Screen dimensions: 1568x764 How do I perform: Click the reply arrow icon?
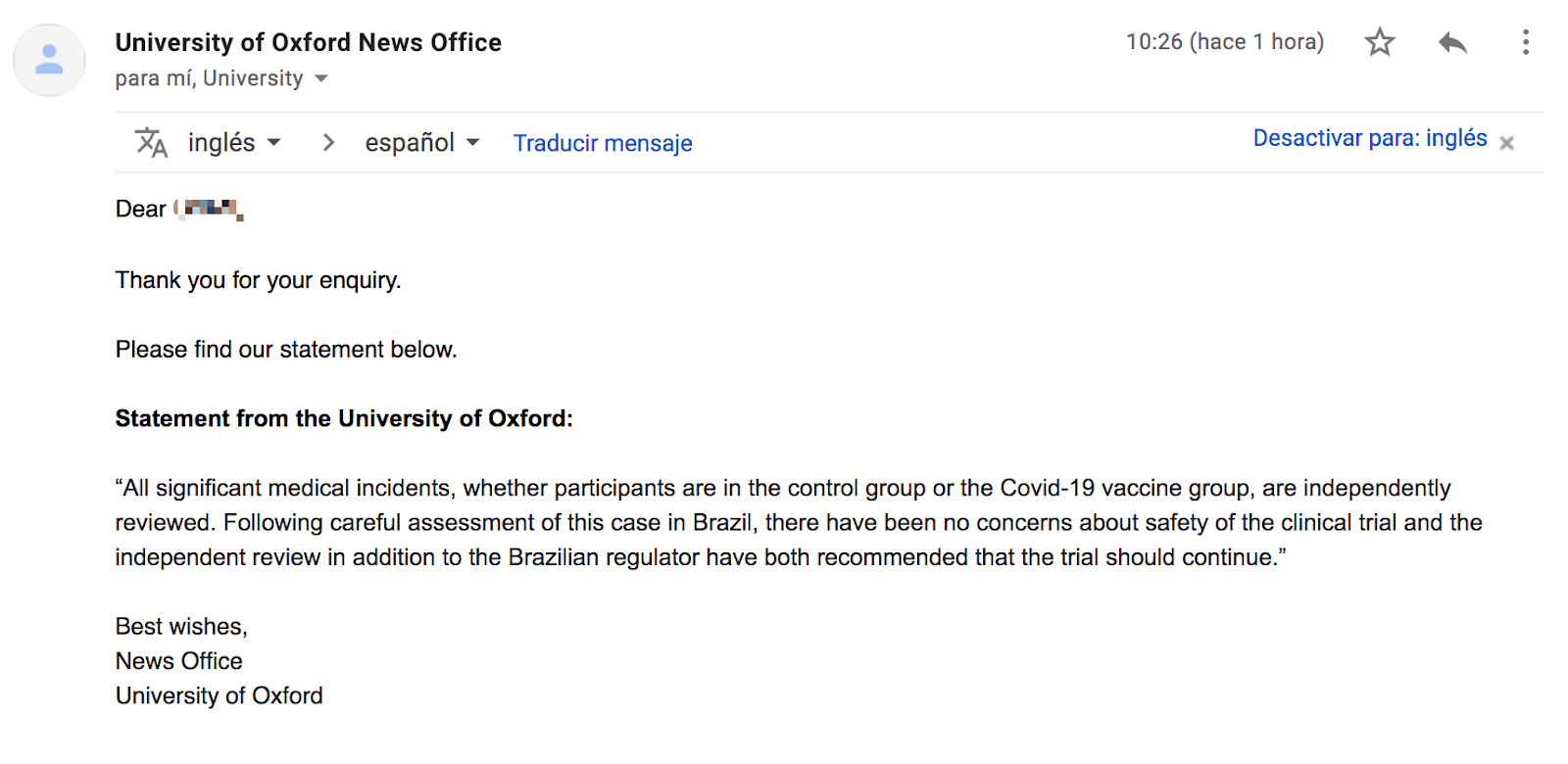tap(1452, 42)
